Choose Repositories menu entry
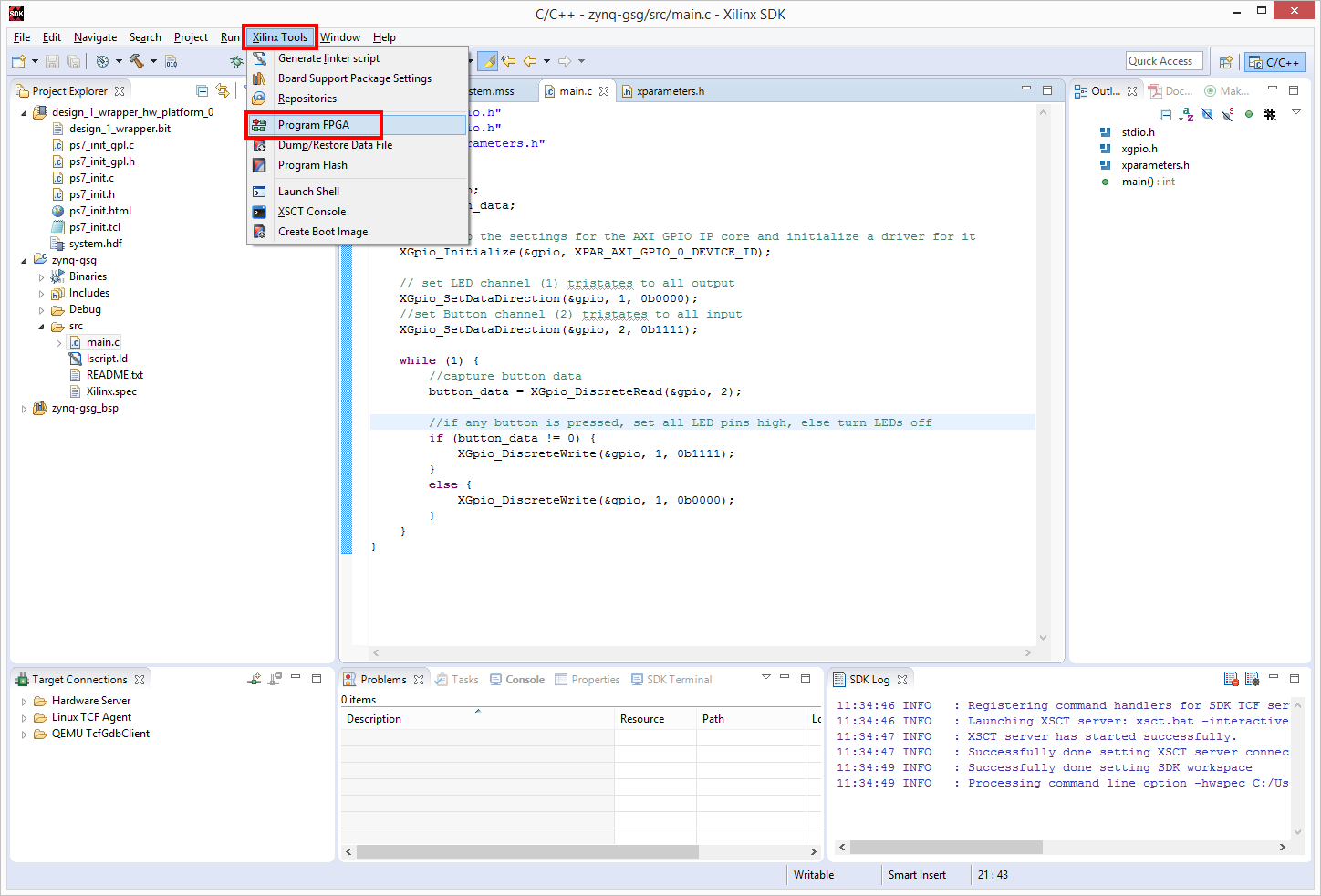Image resolution: width=1321 pixels, height=896 pixels. point(357,99)
